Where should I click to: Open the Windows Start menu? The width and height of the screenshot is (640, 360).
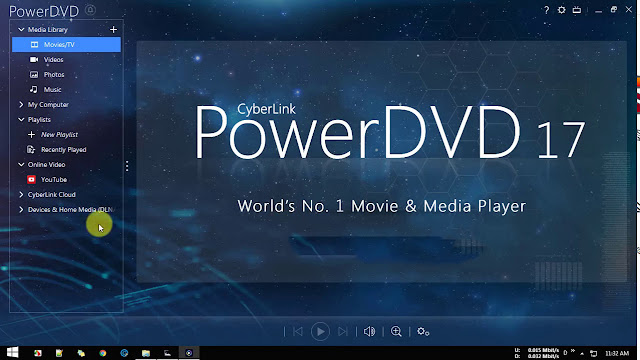pyautogui.click(x=13, y=353)
